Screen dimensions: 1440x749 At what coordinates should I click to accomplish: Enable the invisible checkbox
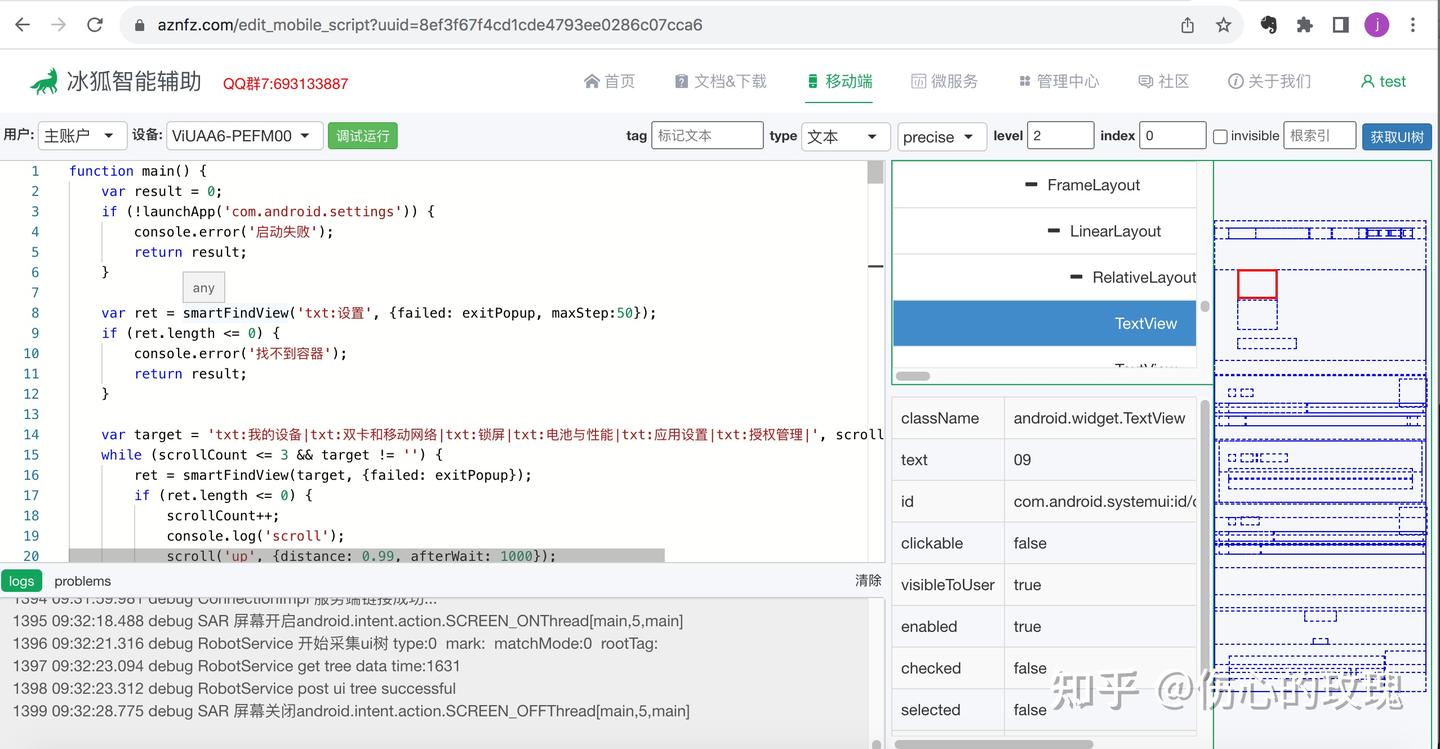click(x=1222, y=135)
